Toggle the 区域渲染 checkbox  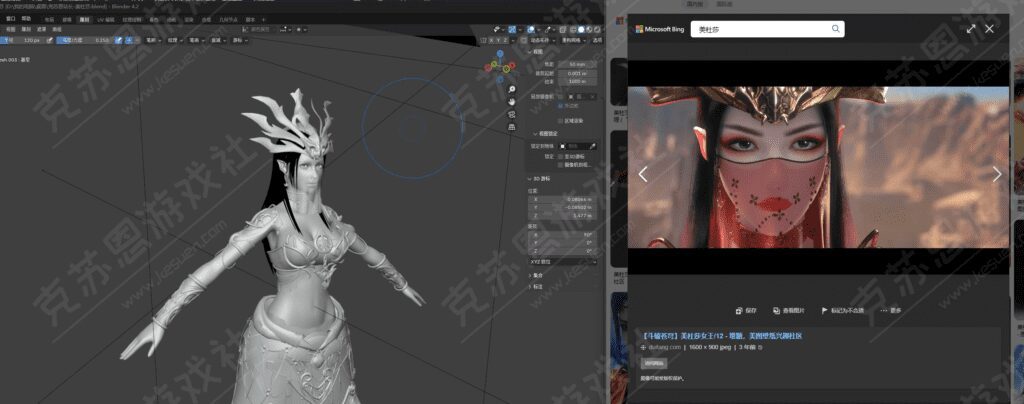564,120
